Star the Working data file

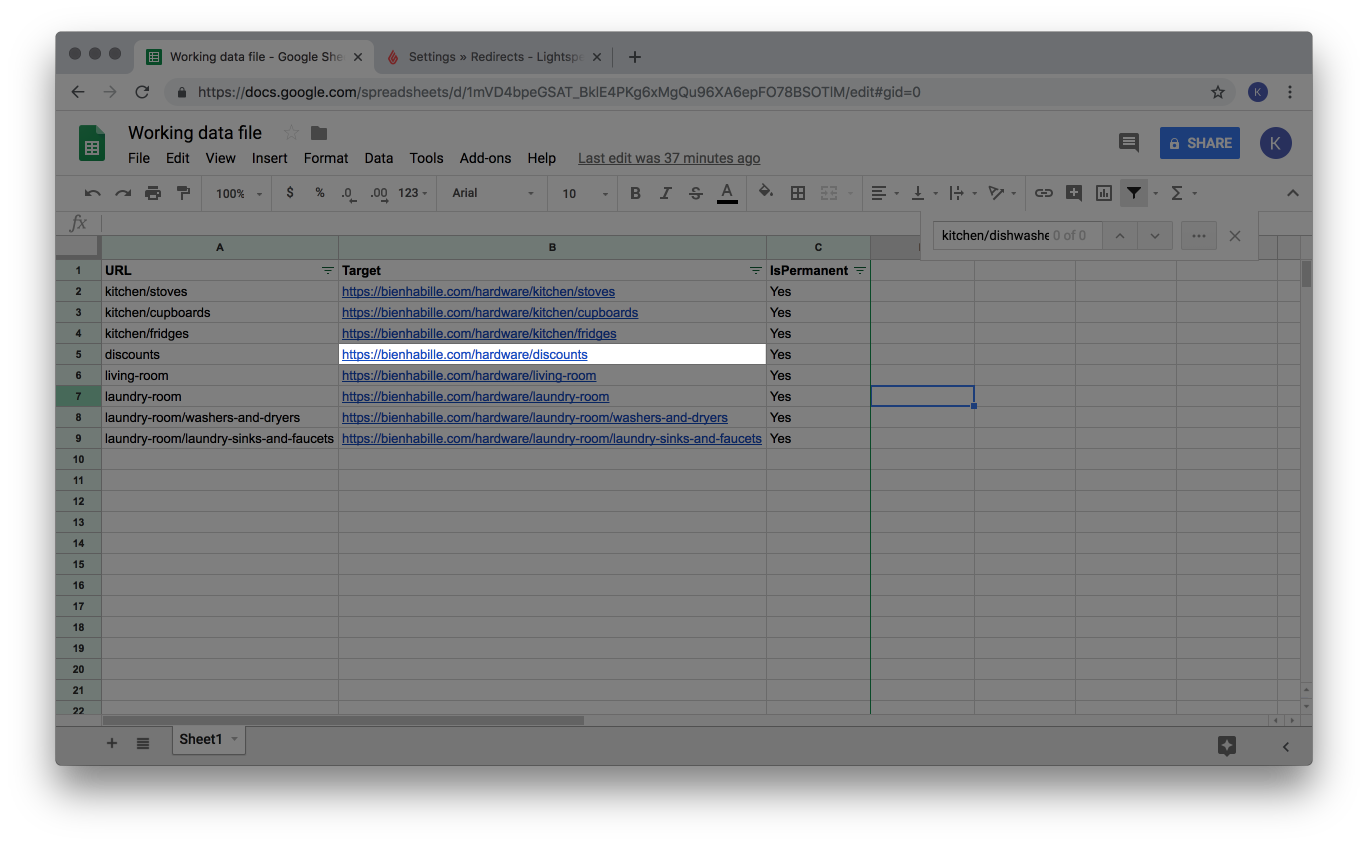[291, 133]
